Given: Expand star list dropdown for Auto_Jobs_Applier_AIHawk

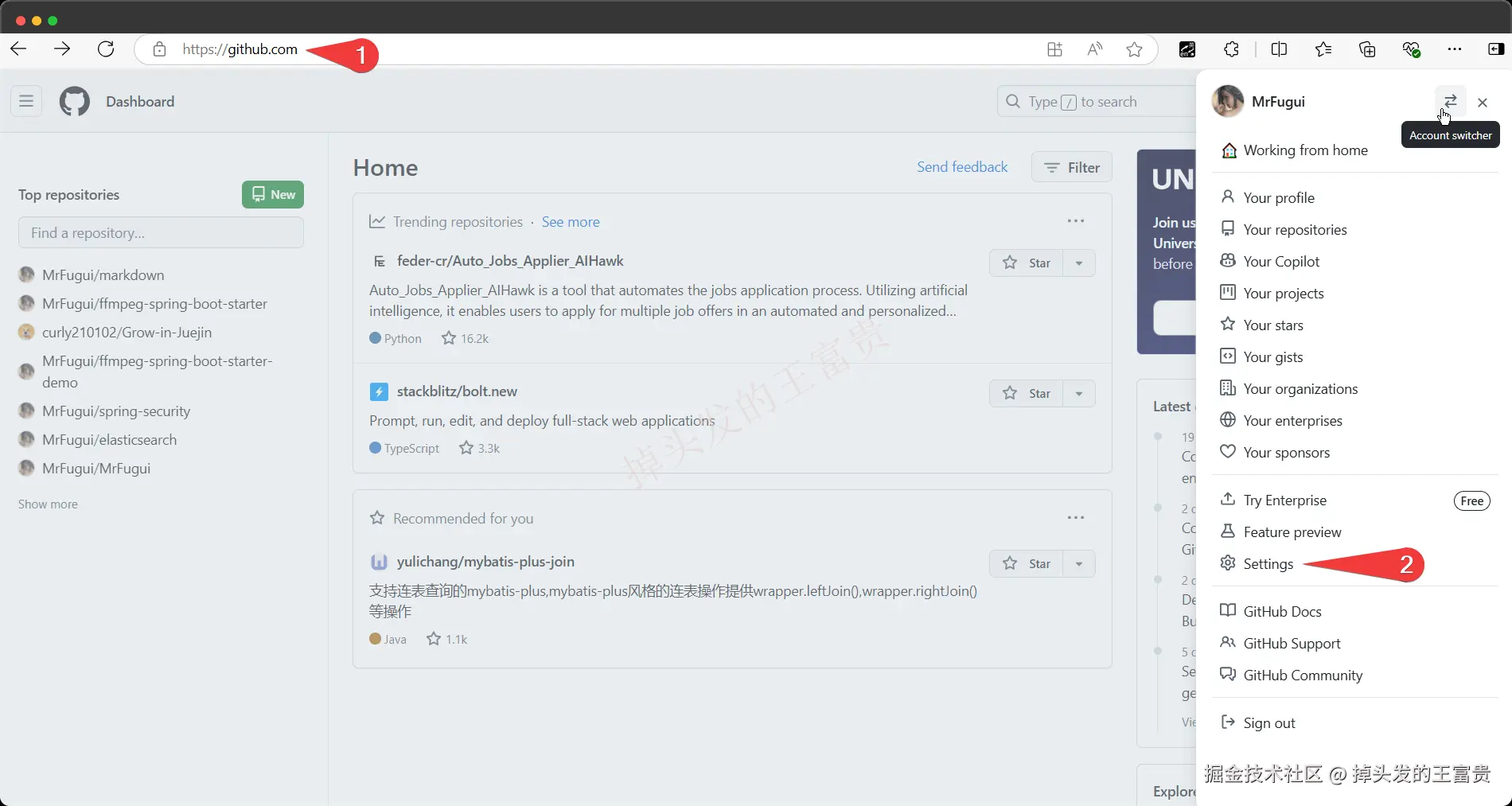Looking at the screenshot, I should [x=1079, y=263].
